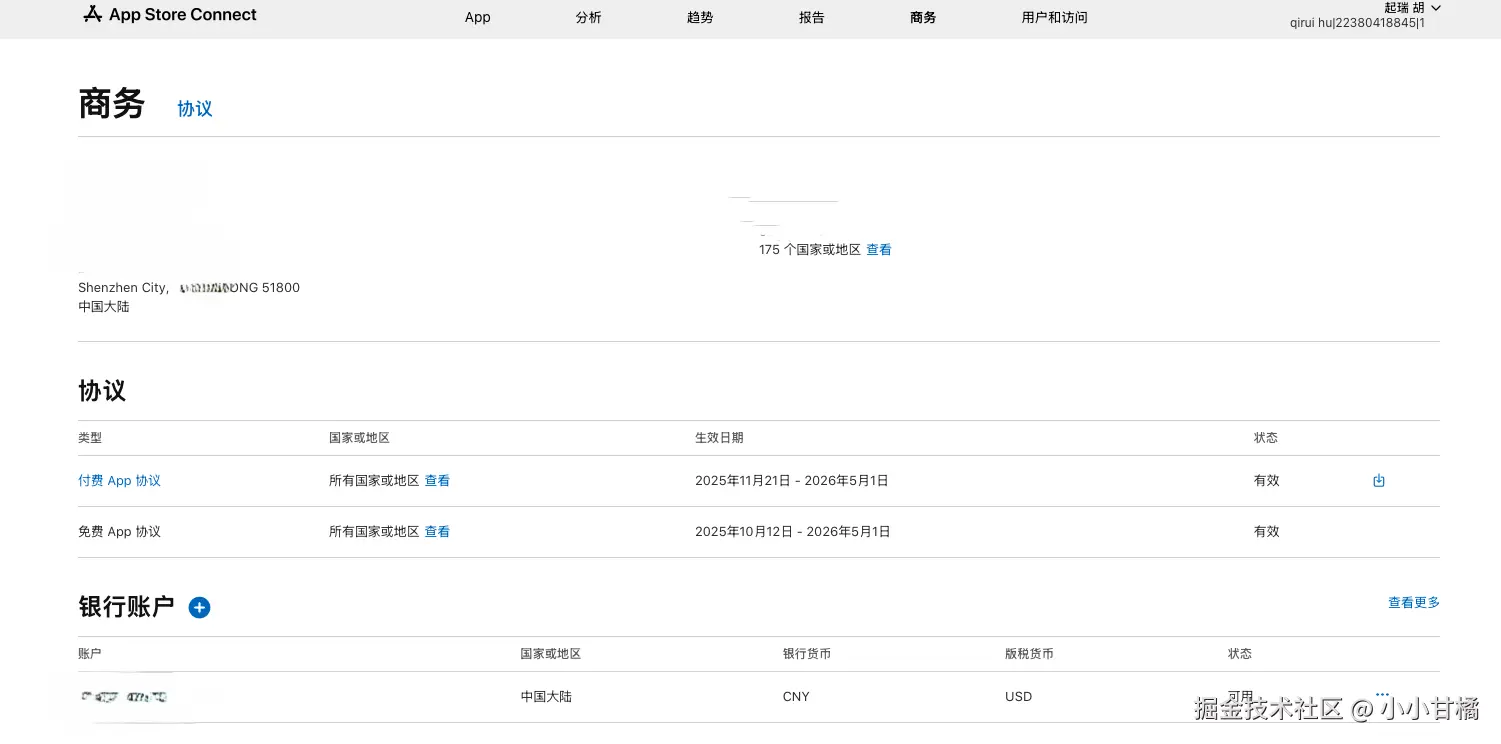Click the App Store Connect Apple logo

click(93, 14)
